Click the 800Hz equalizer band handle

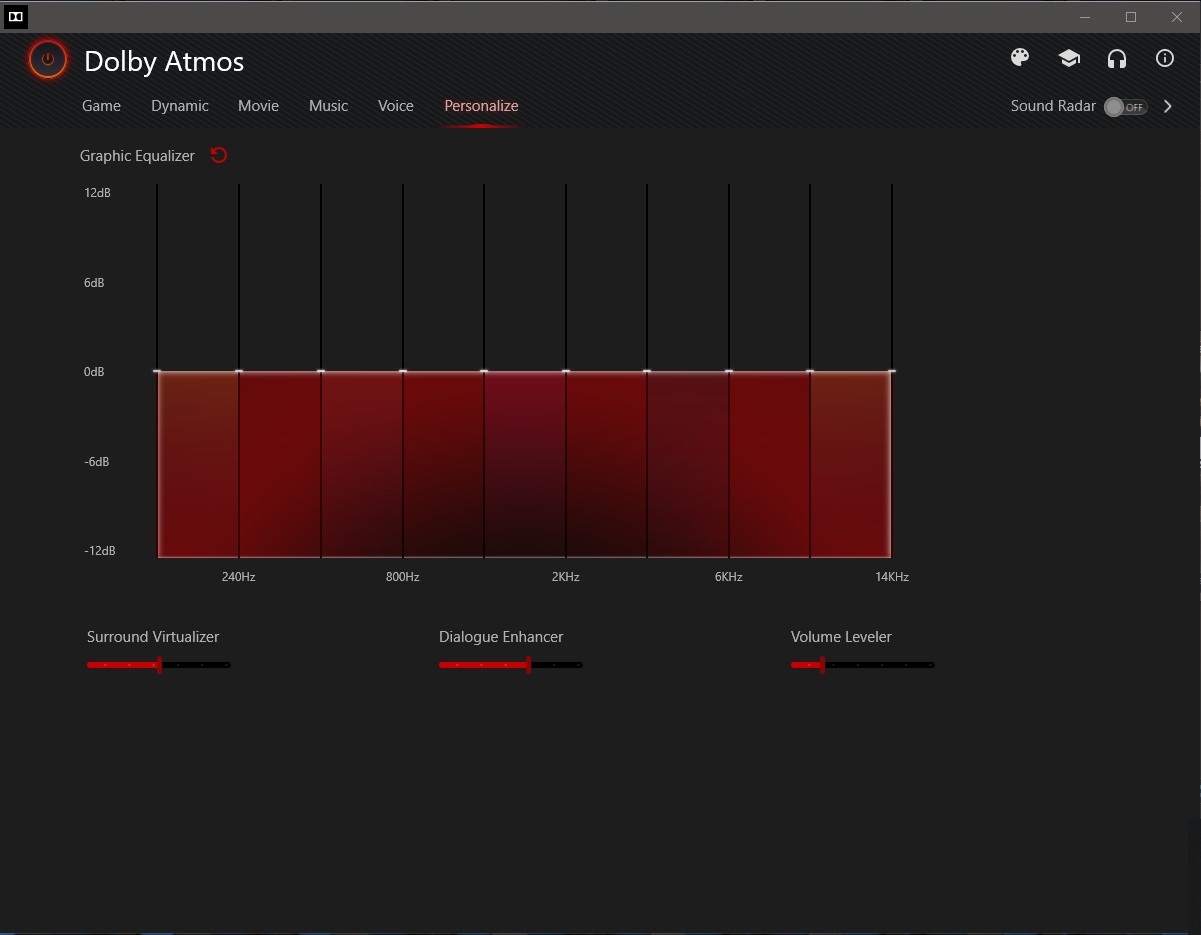403,371
